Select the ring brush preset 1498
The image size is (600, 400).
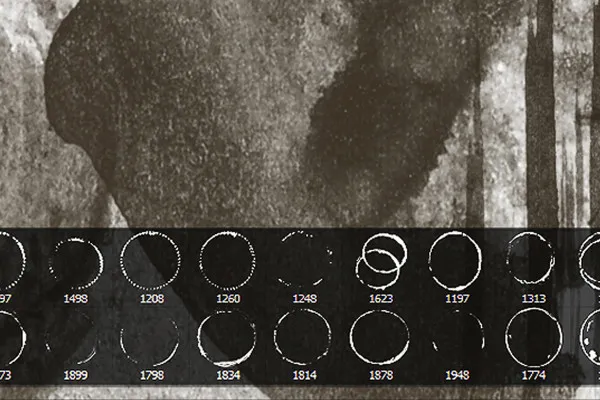(x=76, y=264)
